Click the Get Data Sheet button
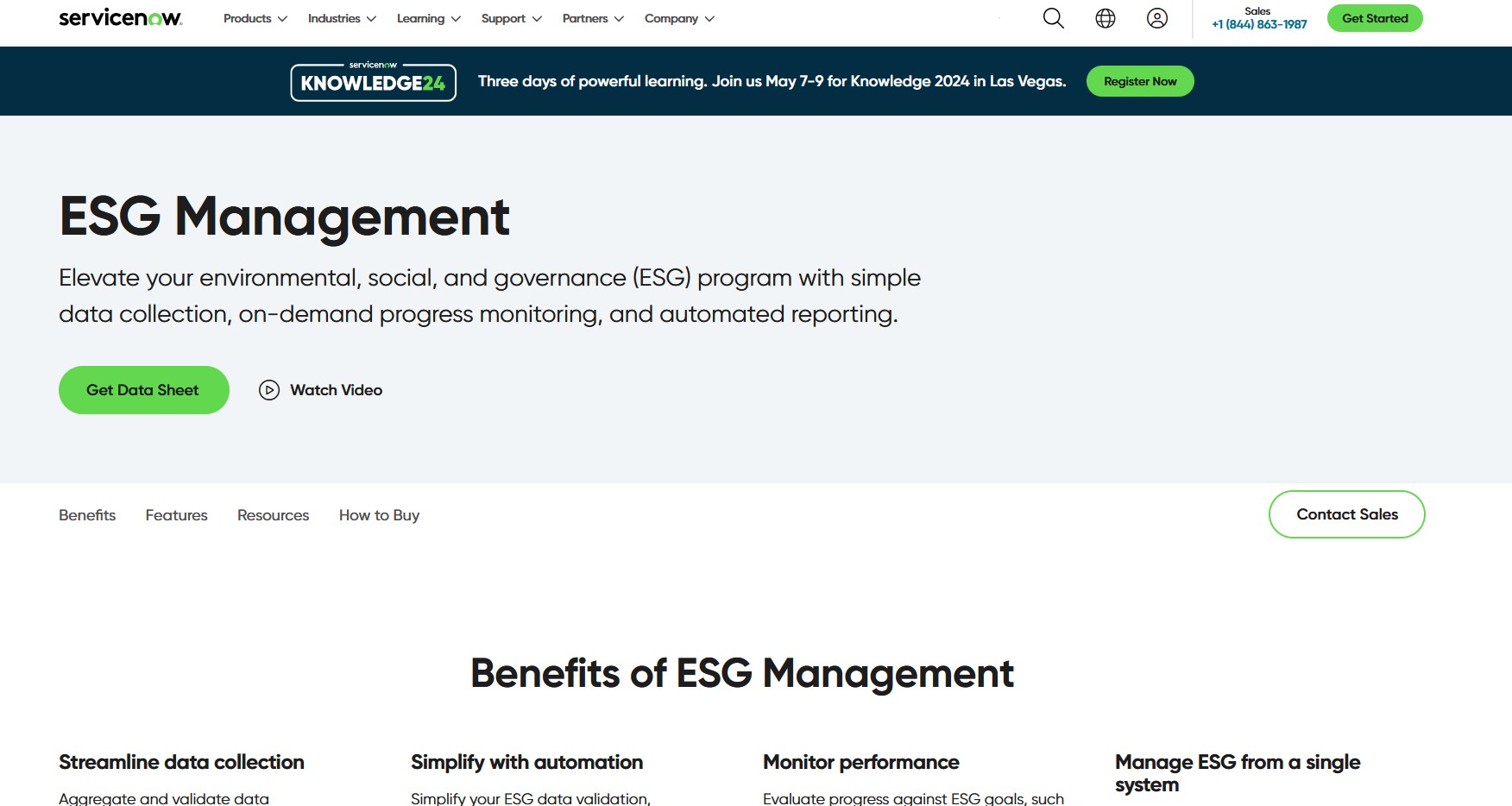Viewport: 1512px width, 806px height. [143, 390]
